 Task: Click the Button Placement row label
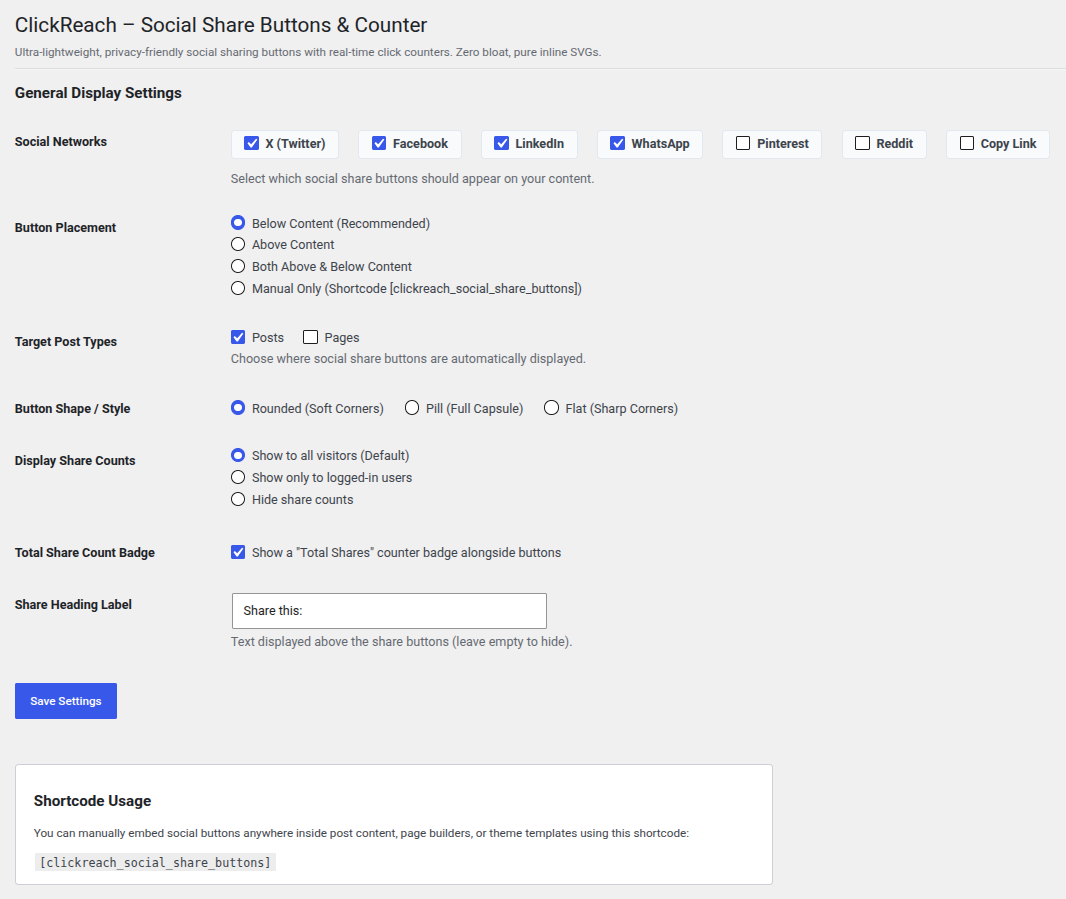click(65, 228)
